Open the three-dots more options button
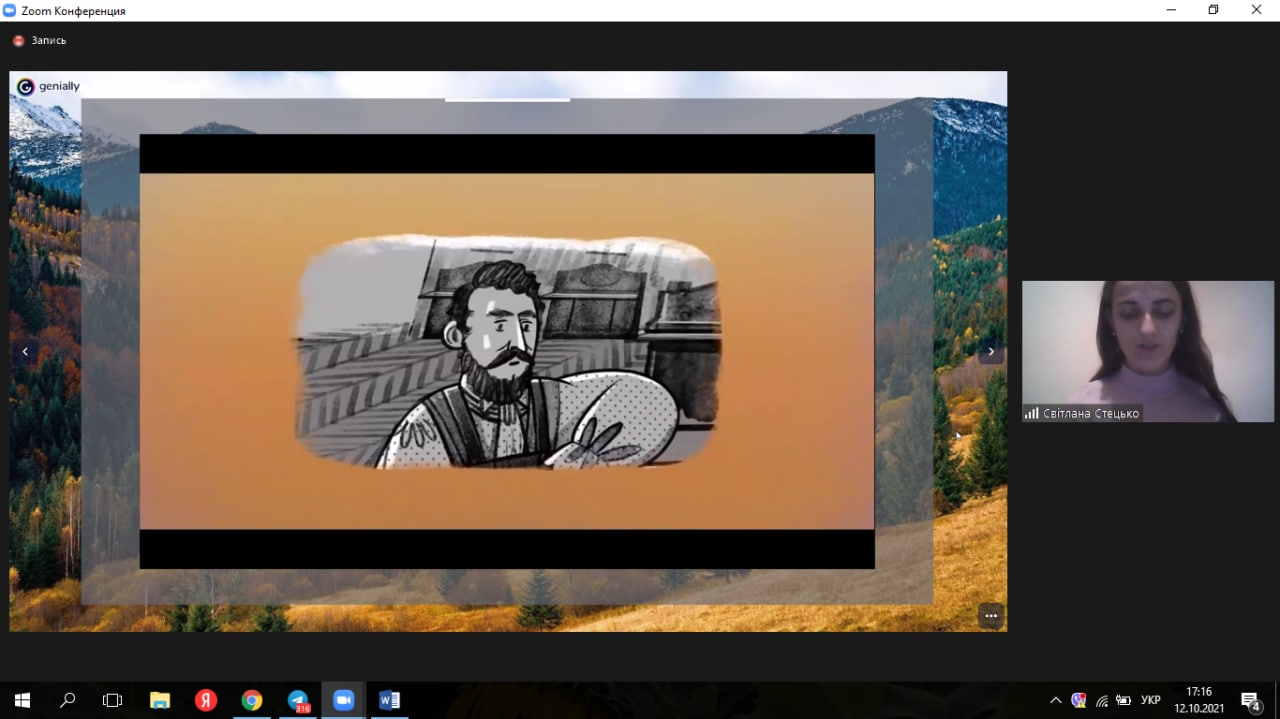This screenshot has height=719, width=1280. pyautogui.click(x=991, y=616)
